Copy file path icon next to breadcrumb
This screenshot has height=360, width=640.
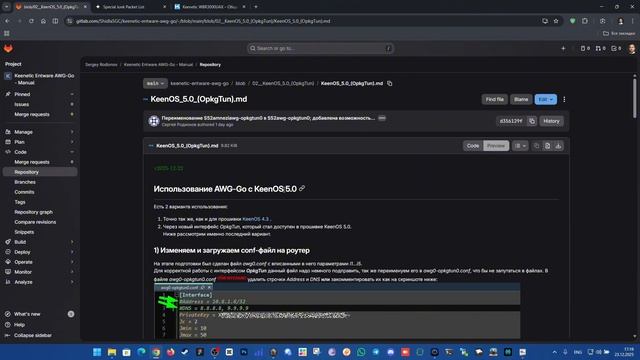point(389,83)
